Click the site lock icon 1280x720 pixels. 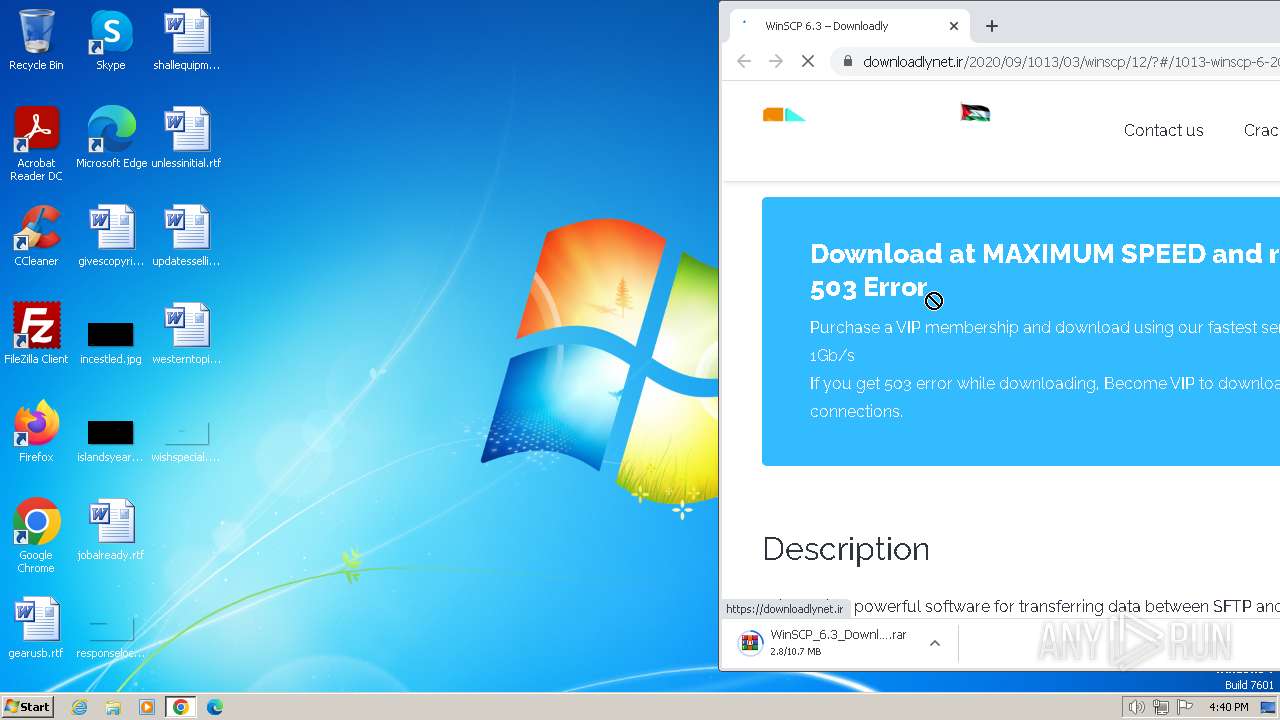click(x=848, y=62)
